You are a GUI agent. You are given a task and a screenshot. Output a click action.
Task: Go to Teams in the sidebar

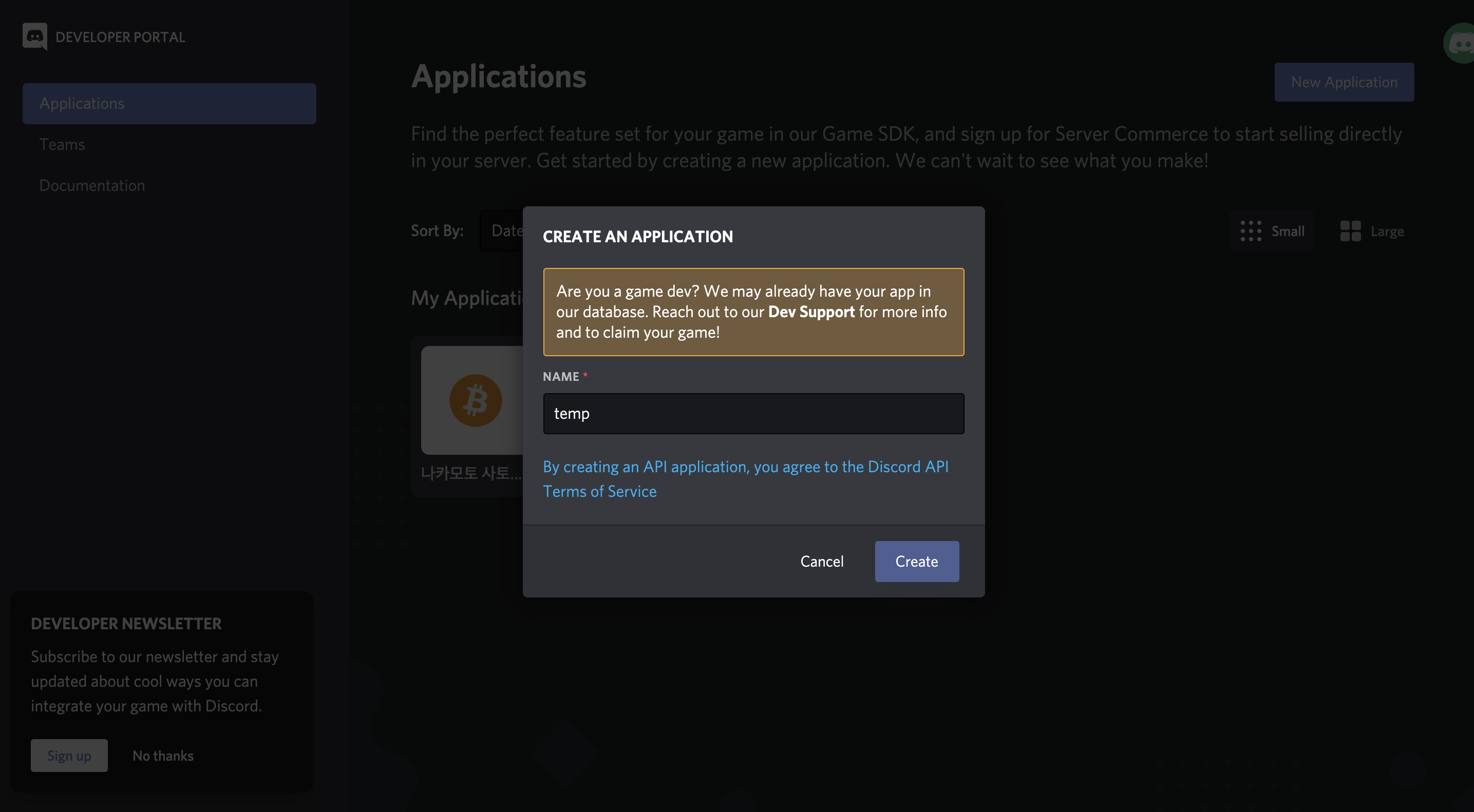tap(62, 145)
